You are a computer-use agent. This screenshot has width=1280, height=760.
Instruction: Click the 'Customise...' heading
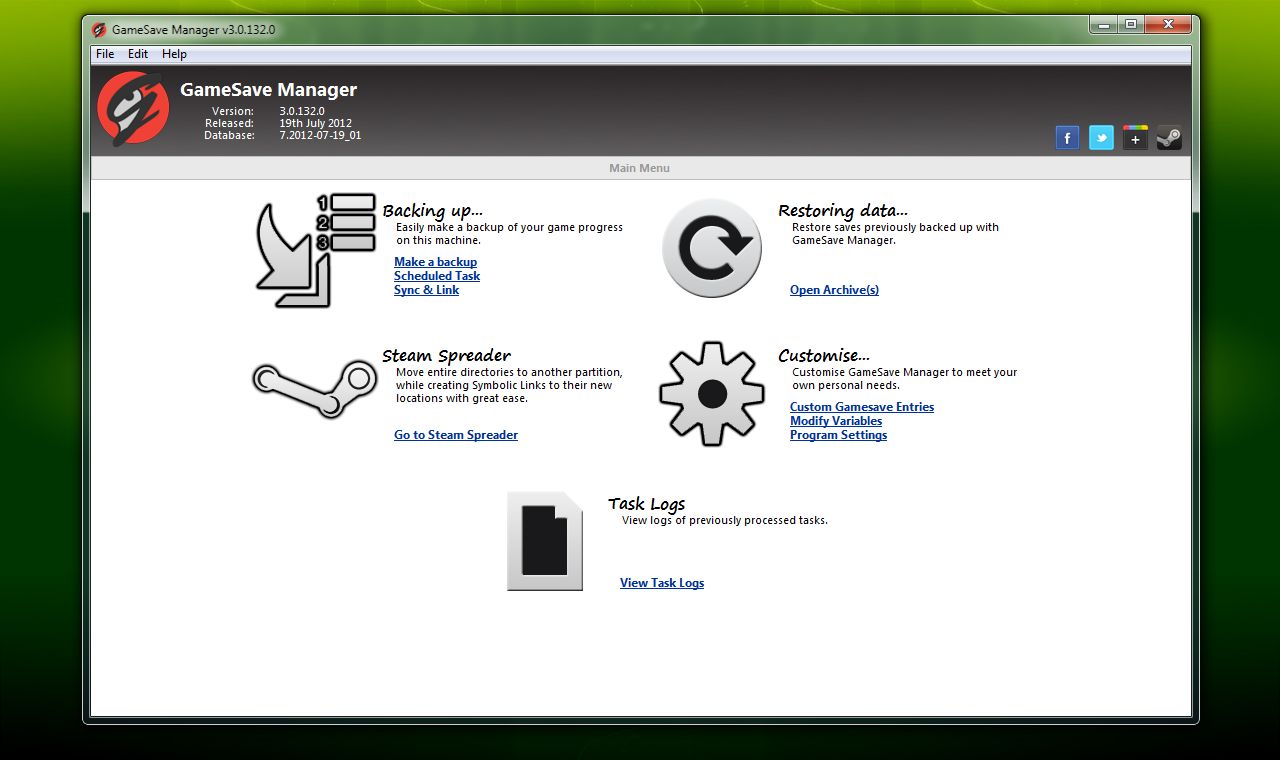[x=824, y=356]
